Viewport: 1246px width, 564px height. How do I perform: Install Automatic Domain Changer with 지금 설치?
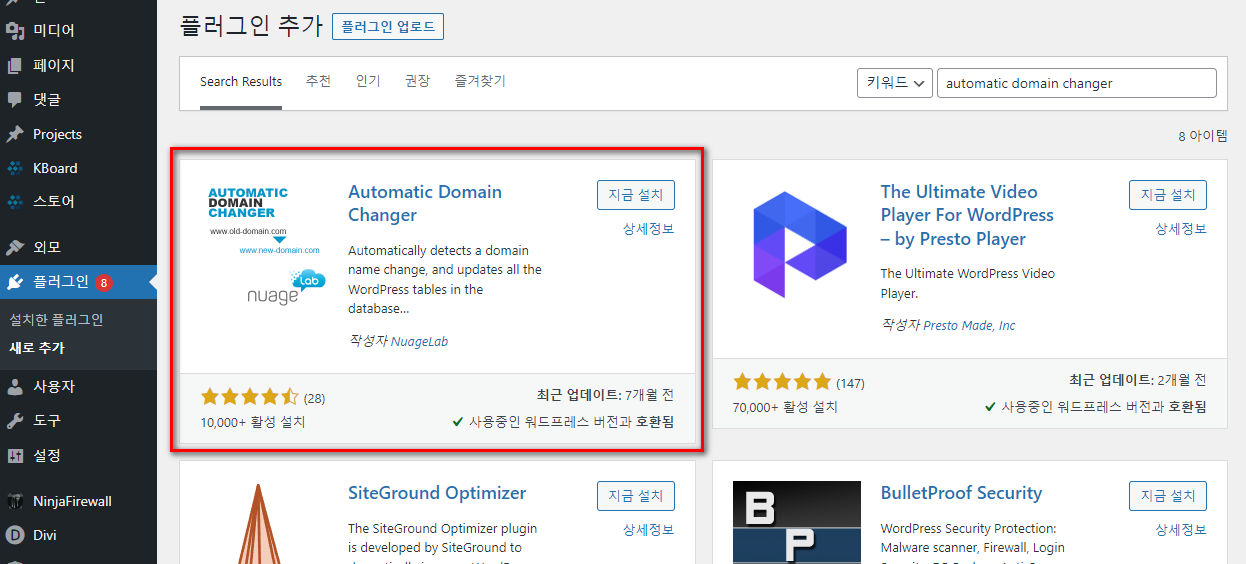point(636,194)
